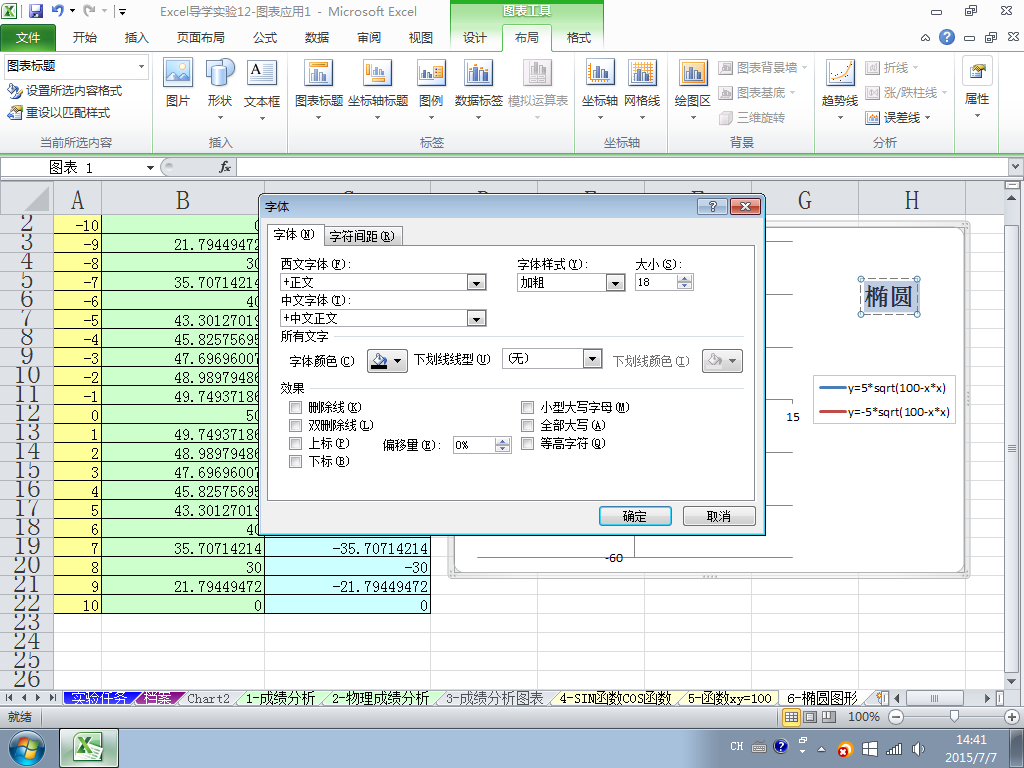Click the zoom out minus button
The height and width of the screenshot is (768, 1024).
[x=896, y=716]
